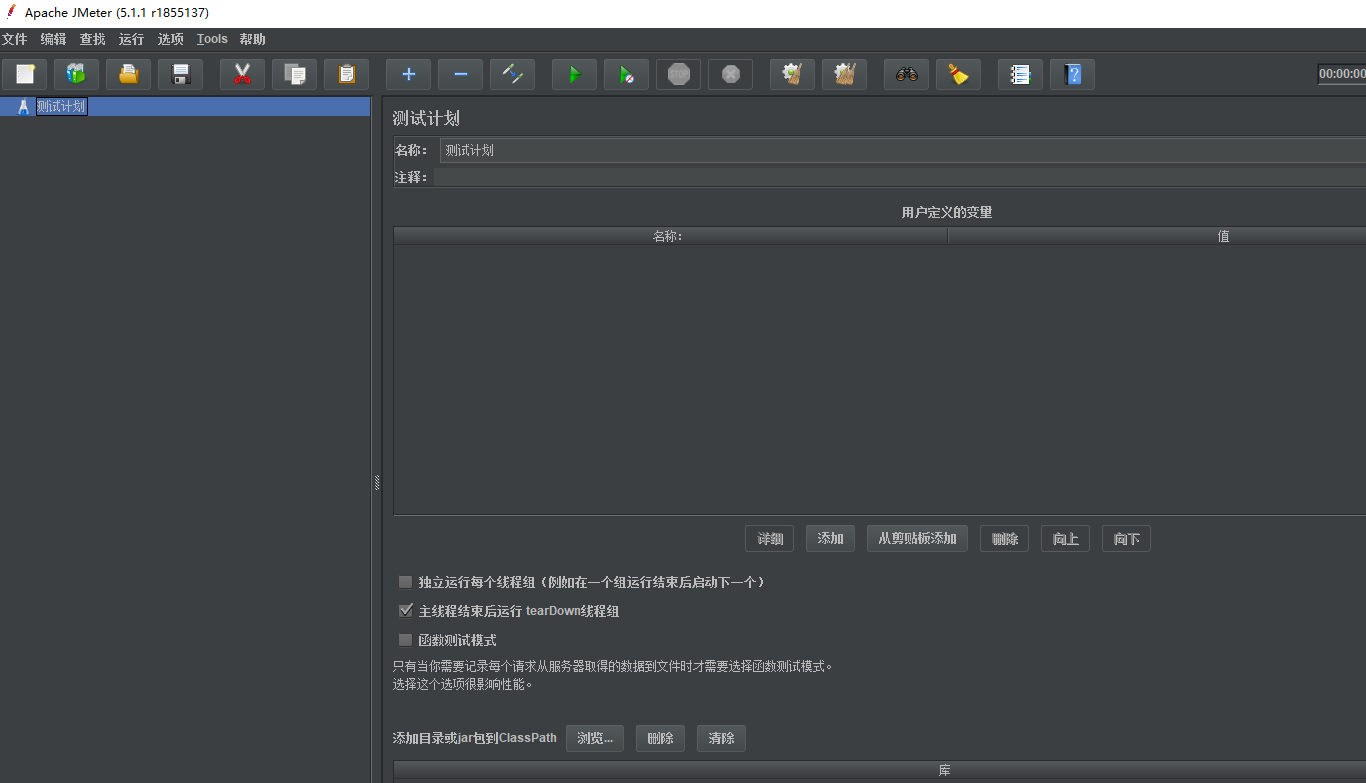Open an existing test plan file
This screenshot has width=1366, height=783.
128,74
